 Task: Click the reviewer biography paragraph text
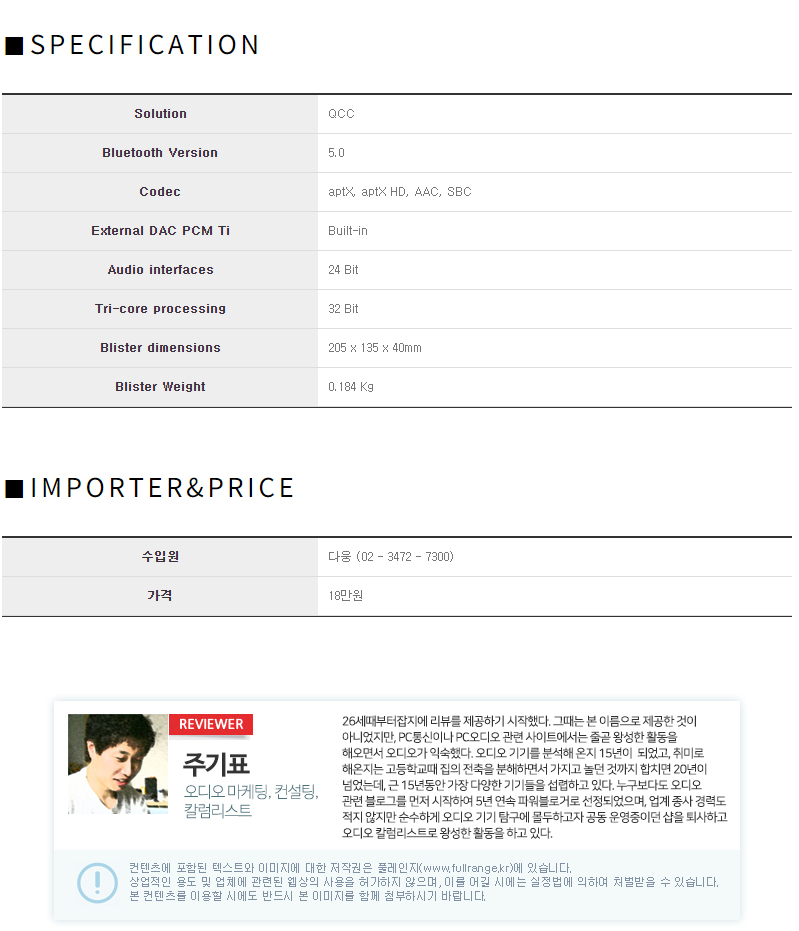tap(534, 776)
